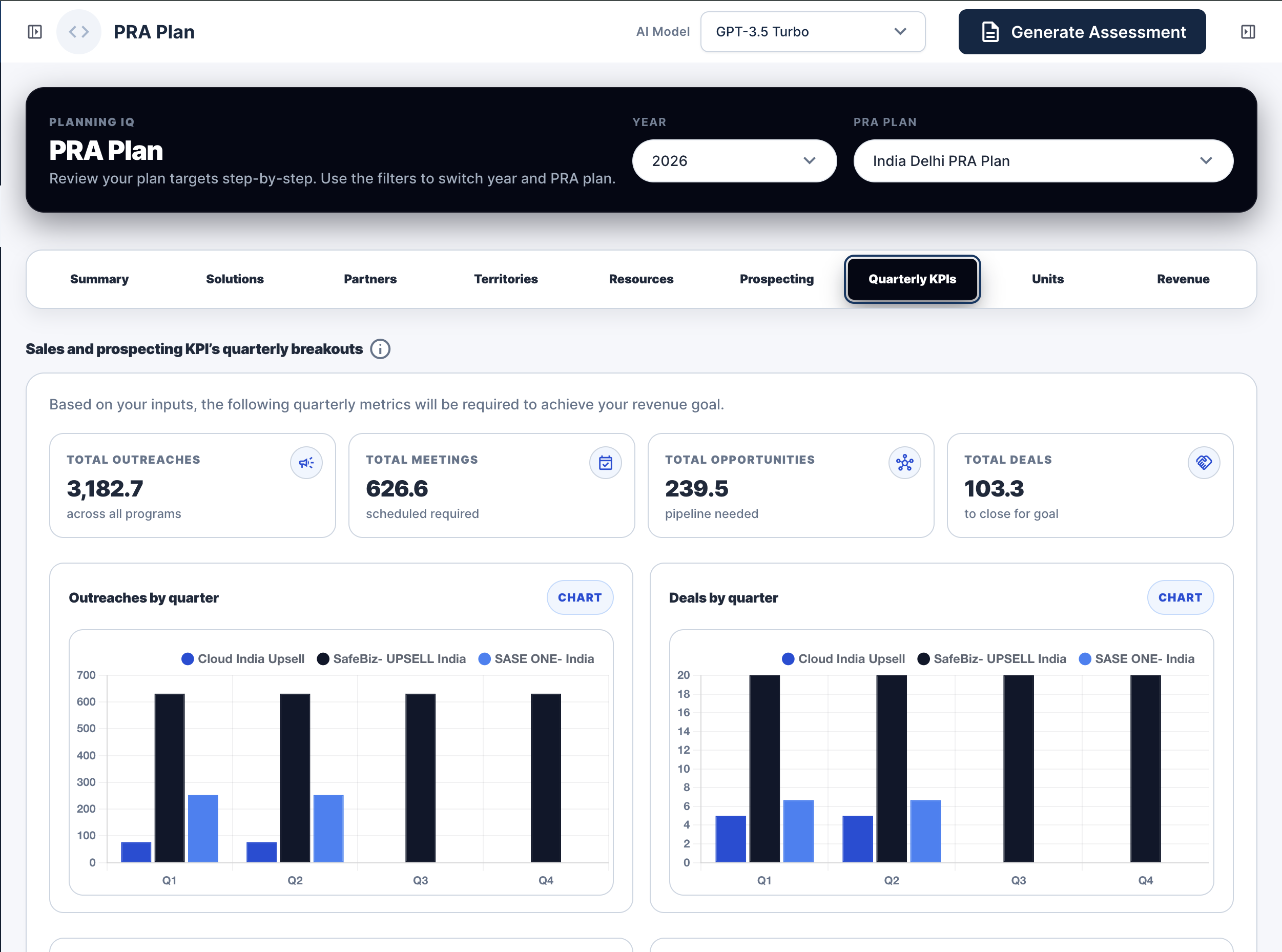Open the AI Model GPT-3.5 Turbo dropdown
Image resolution: width=1282 pixels, height=952 pixels.
click(x=813, y=32)
